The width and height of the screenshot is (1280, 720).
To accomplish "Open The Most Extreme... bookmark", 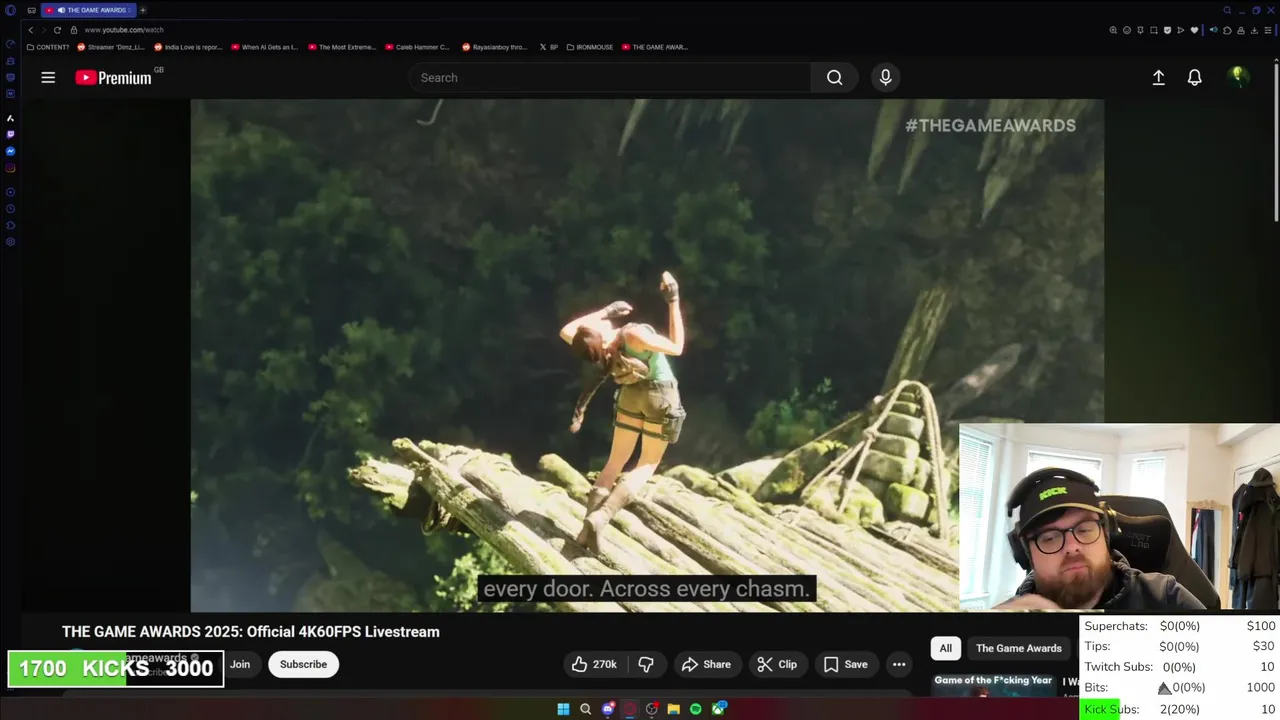I will pos(342,47).
